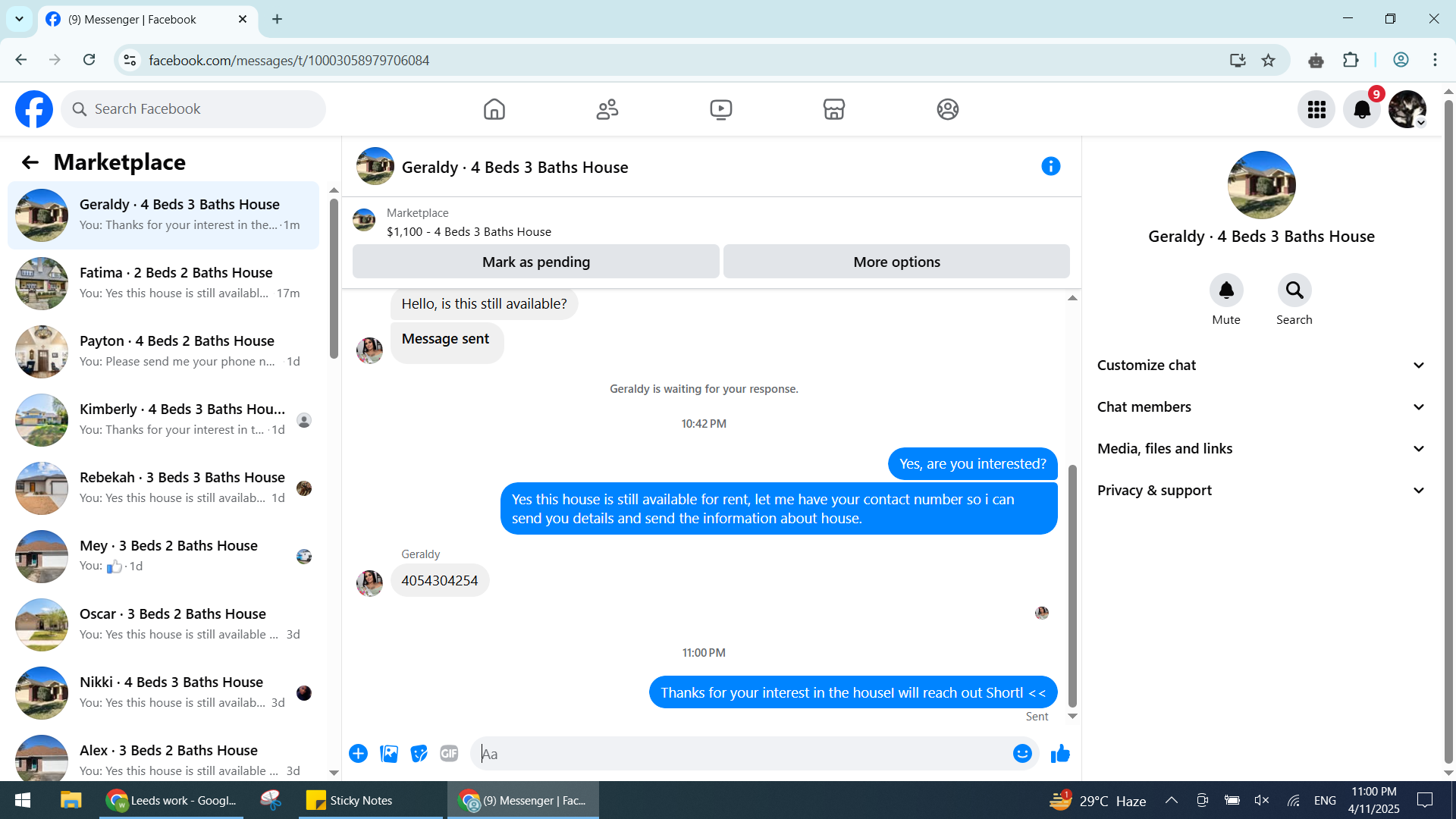Open browser extensions puzzle icon
The width and height of the screenshot is (1456, 819).
click(1351, 61)
